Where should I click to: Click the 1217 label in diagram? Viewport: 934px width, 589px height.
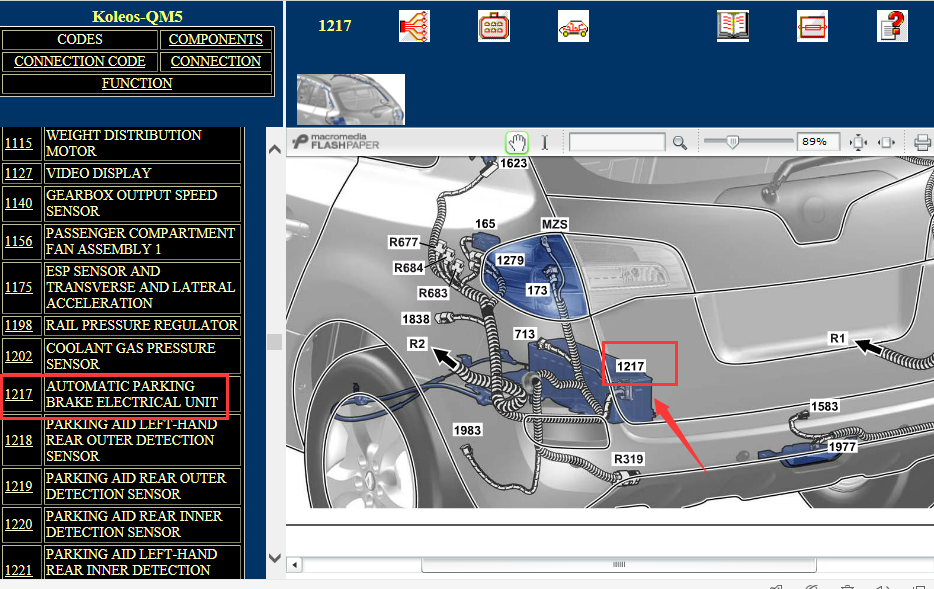pyautogui.click(x=630, y=366)
